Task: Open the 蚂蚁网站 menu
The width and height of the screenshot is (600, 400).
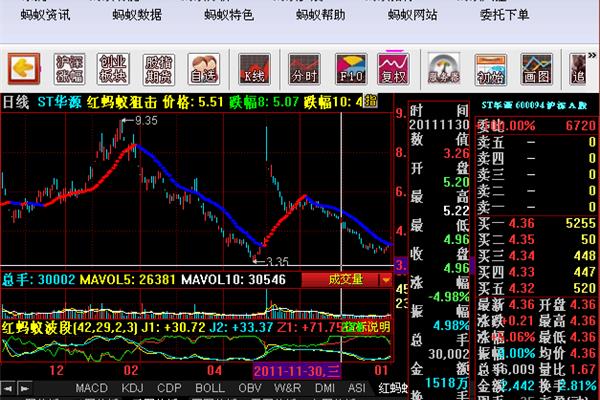Action: point(412,15)
